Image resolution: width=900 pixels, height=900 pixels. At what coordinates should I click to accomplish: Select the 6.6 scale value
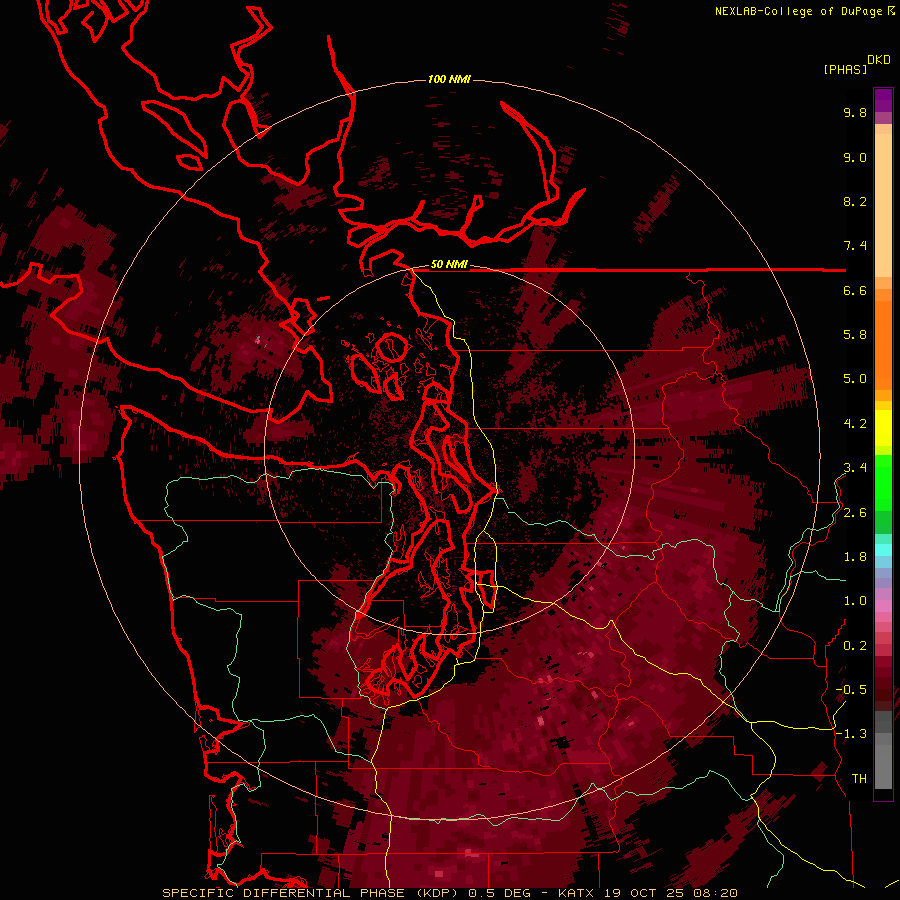[855, 290]
